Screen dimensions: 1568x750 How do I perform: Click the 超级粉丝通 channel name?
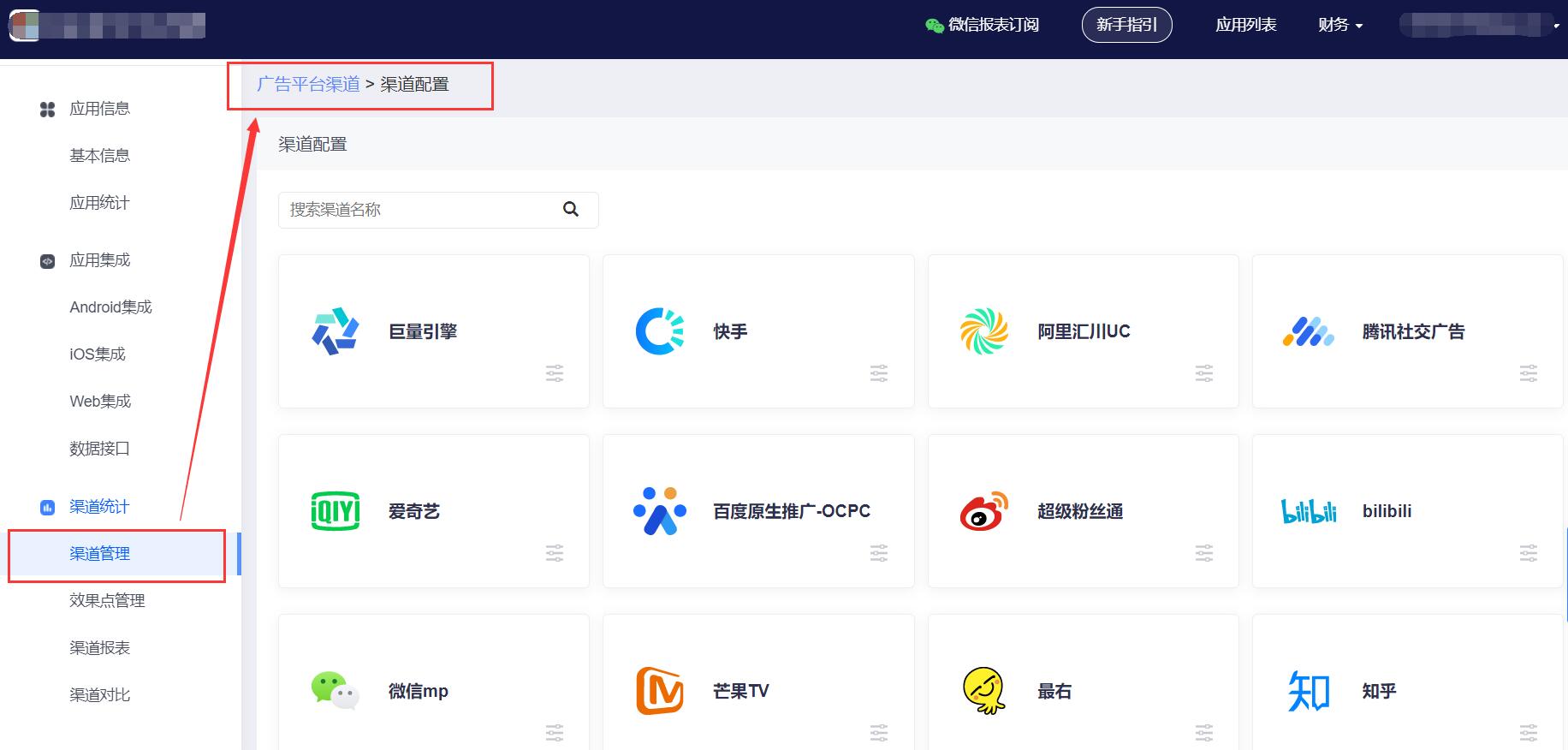coord(1080,511)
